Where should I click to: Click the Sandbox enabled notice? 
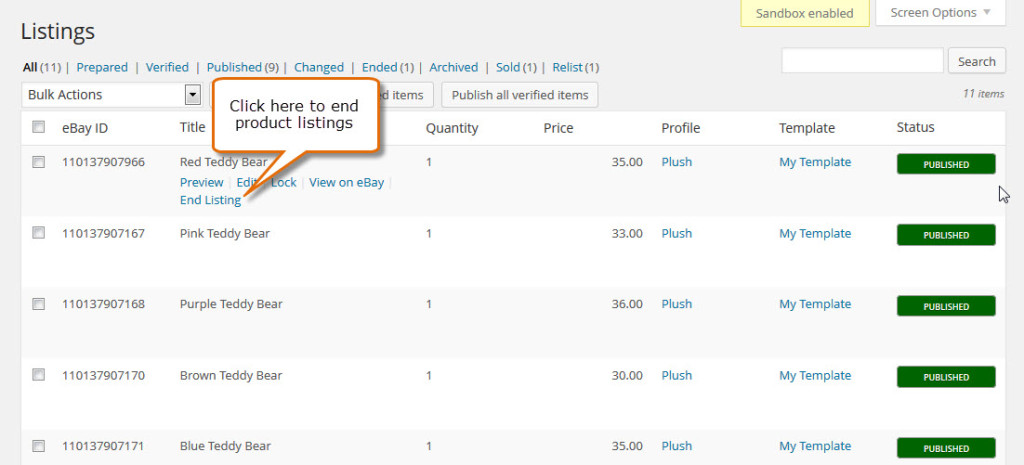tap(805, 13)
